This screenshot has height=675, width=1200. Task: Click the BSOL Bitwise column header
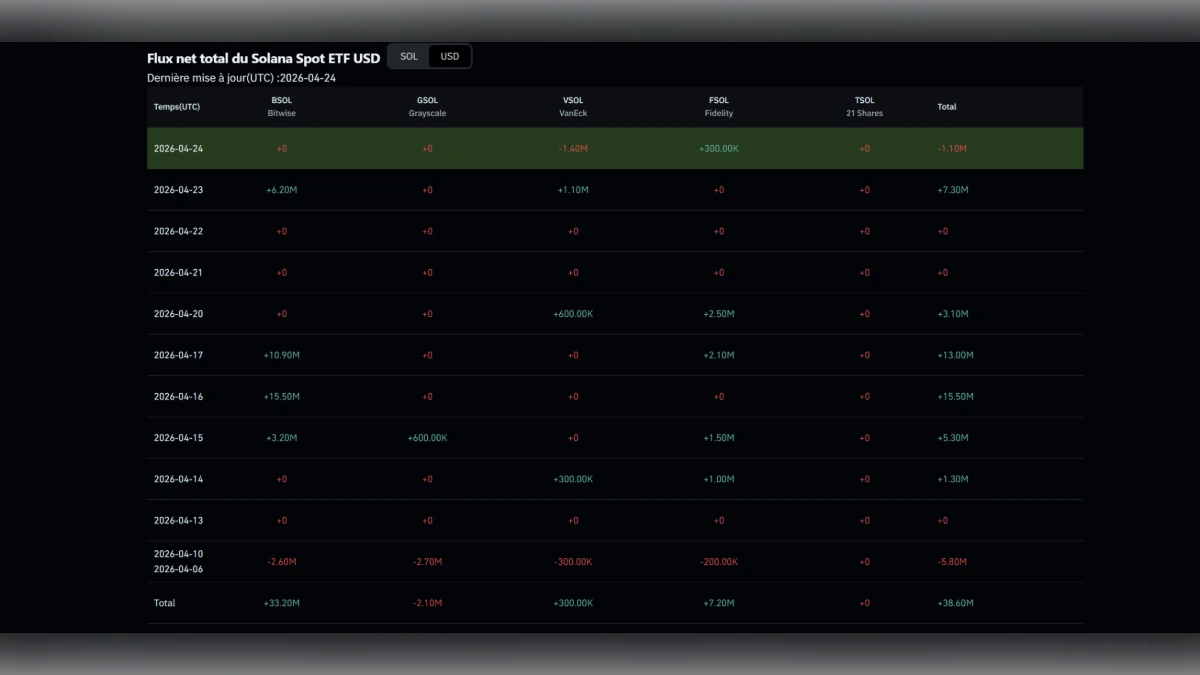coord(281,107)
